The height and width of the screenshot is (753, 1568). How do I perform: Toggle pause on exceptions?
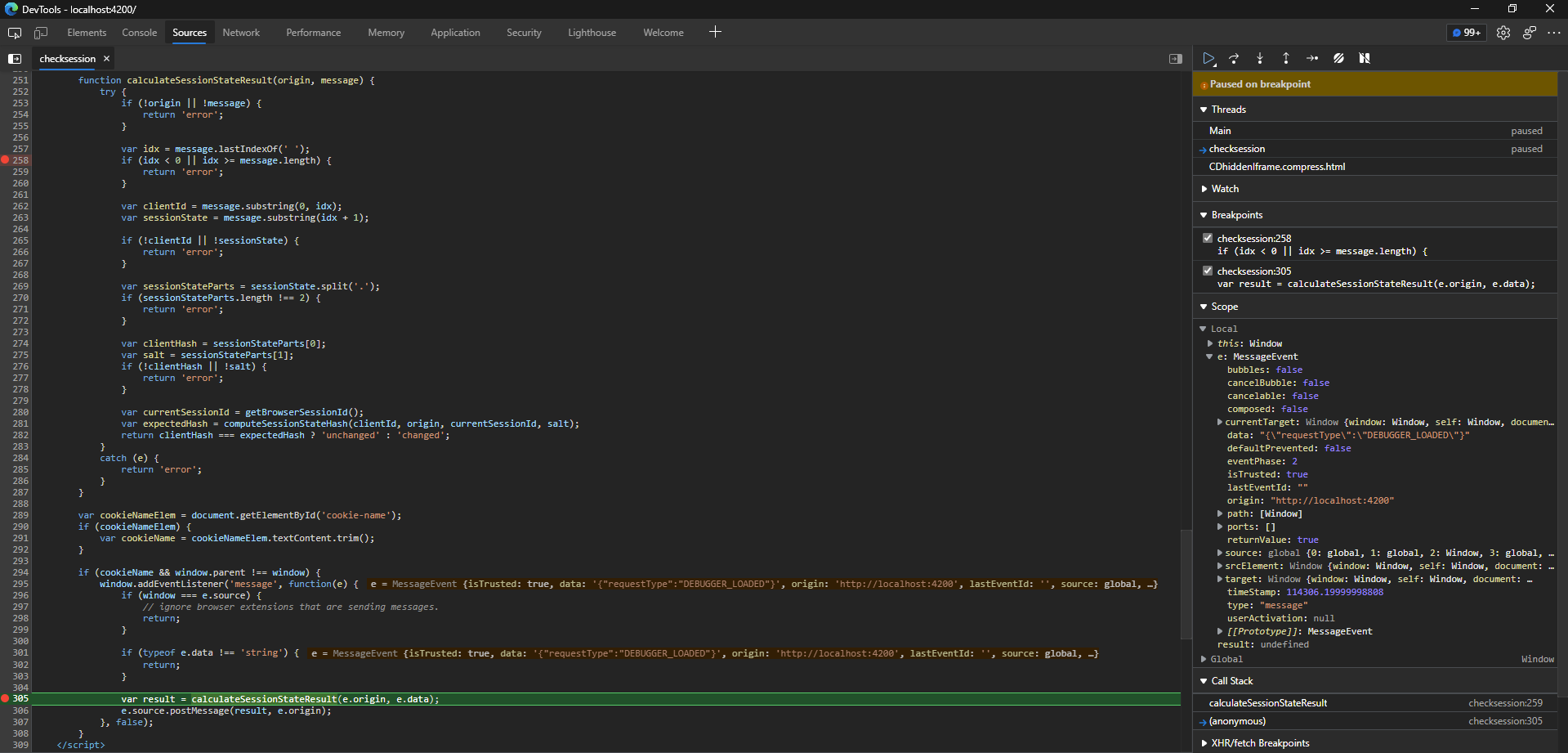1365,58
